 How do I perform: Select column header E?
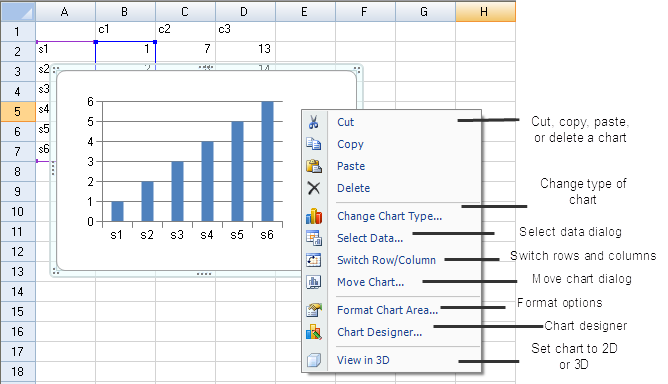pyautogui.click(x=305, y=12)
